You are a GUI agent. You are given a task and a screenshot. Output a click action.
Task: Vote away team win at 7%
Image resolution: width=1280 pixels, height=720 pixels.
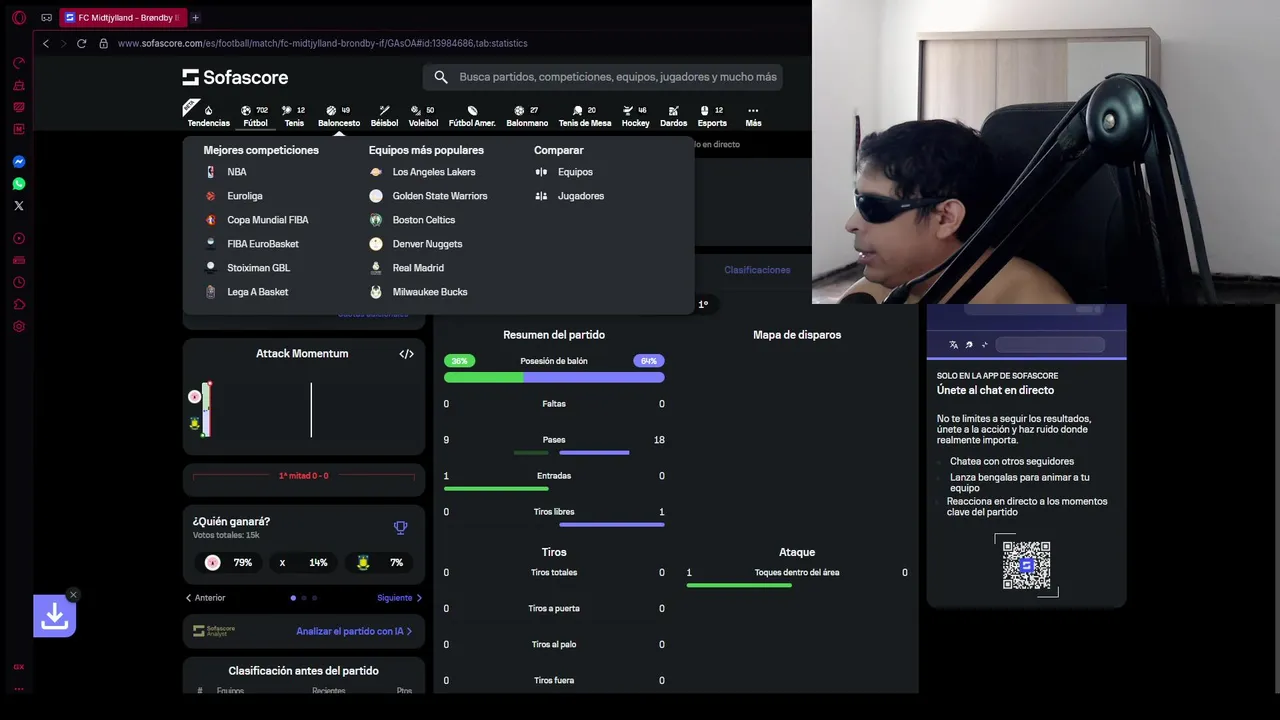click(x=379, y=563)
